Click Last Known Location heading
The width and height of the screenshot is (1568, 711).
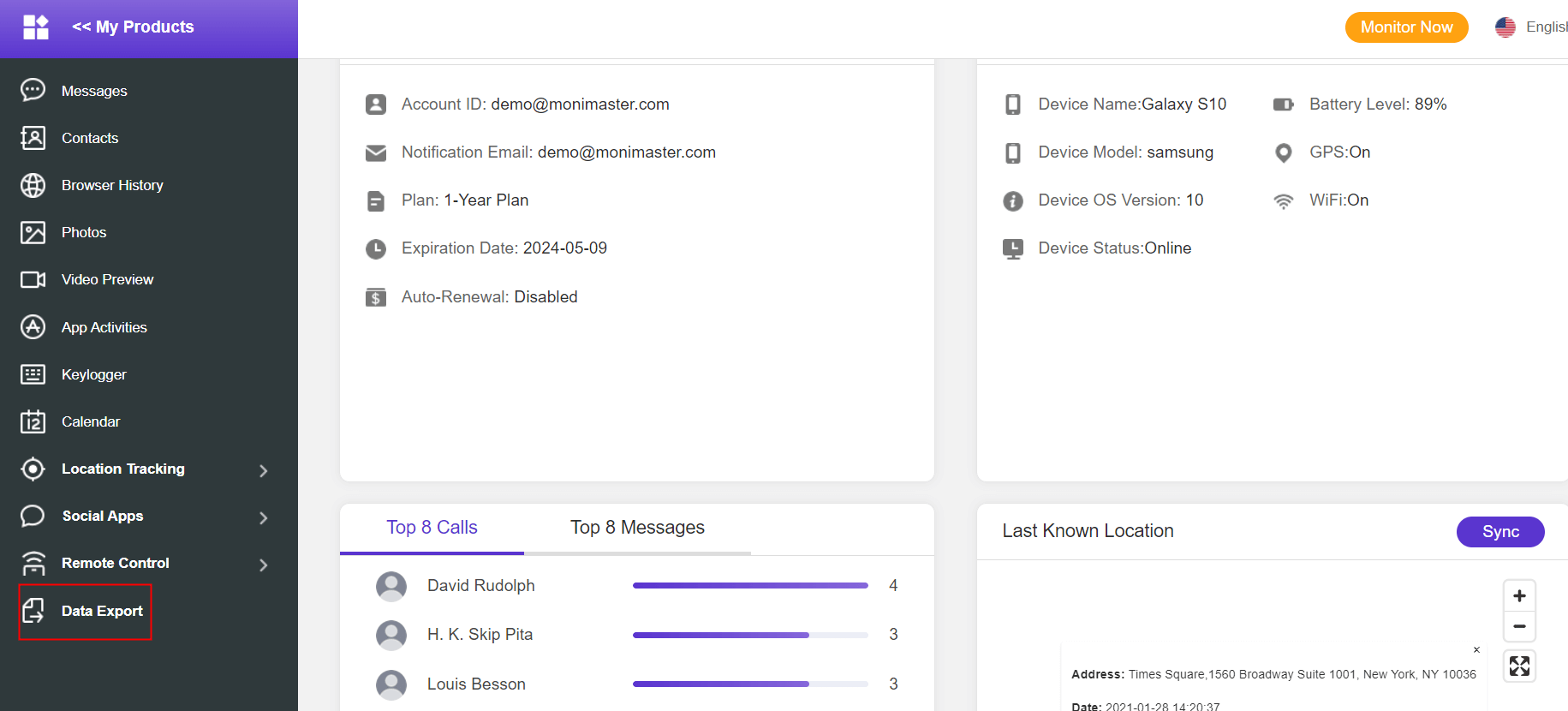[x=1088, y=531]
